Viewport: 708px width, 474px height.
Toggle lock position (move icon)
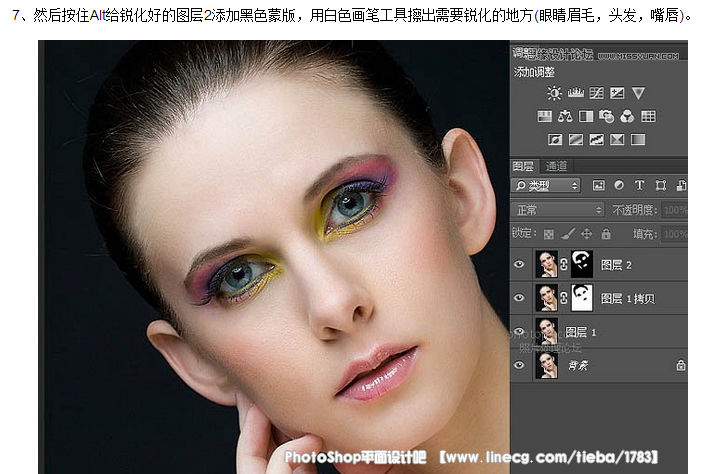587,234
